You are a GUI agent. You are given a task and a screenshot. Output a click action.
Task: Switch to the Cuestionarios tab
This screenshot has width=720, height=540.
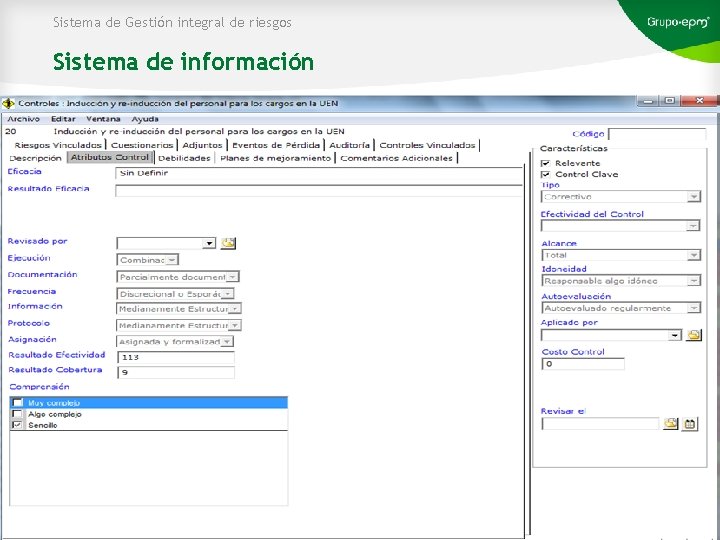pyautogui.click(x=142, y=145)
